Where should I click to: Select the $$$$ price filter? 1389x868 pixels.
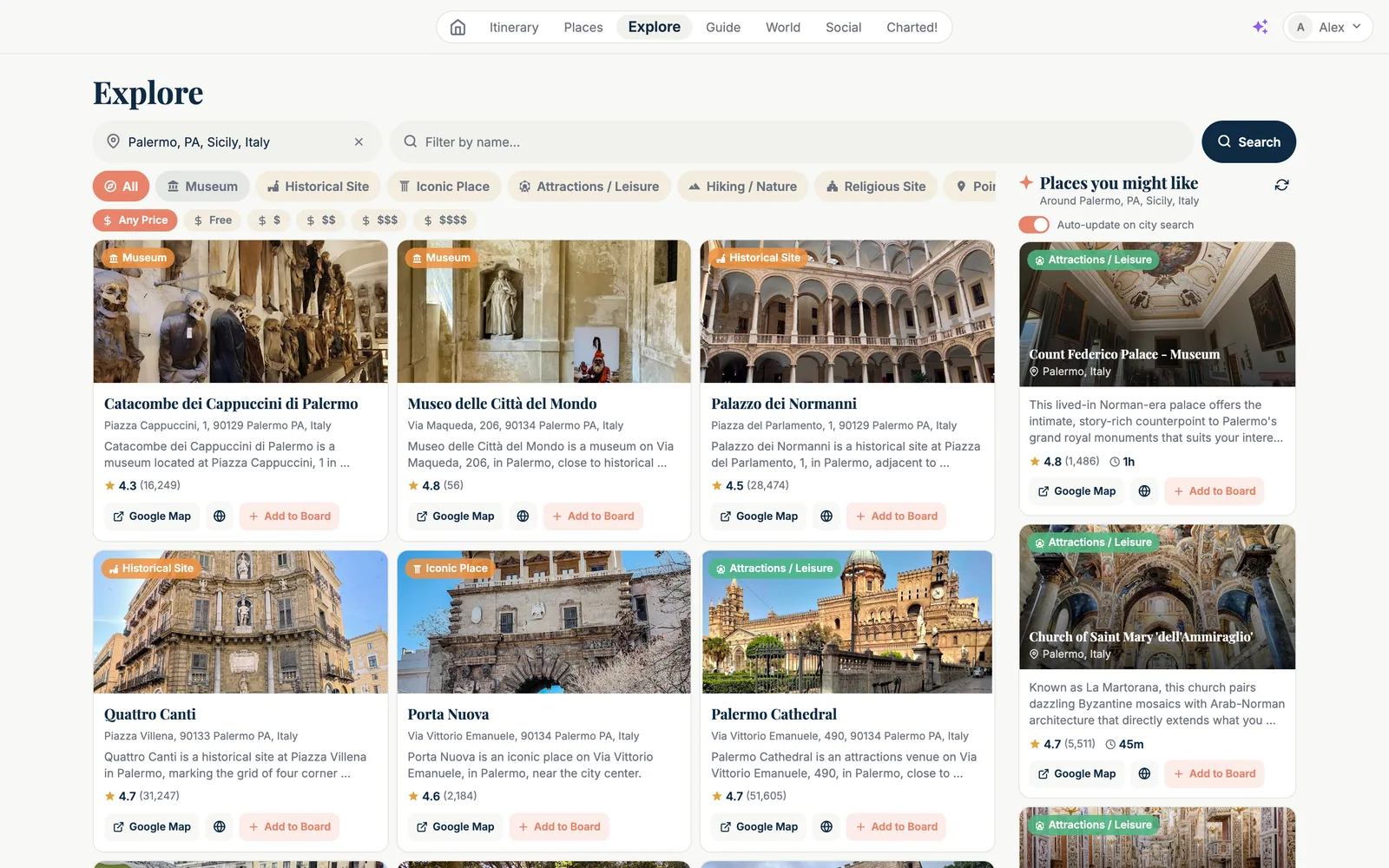point(445,220)
